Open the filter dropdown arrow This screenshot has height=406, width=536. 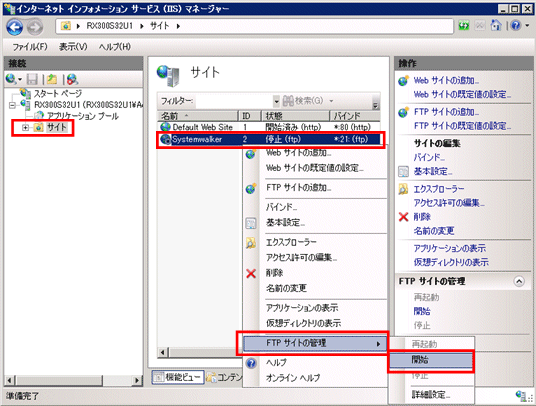tap(276, 101)
